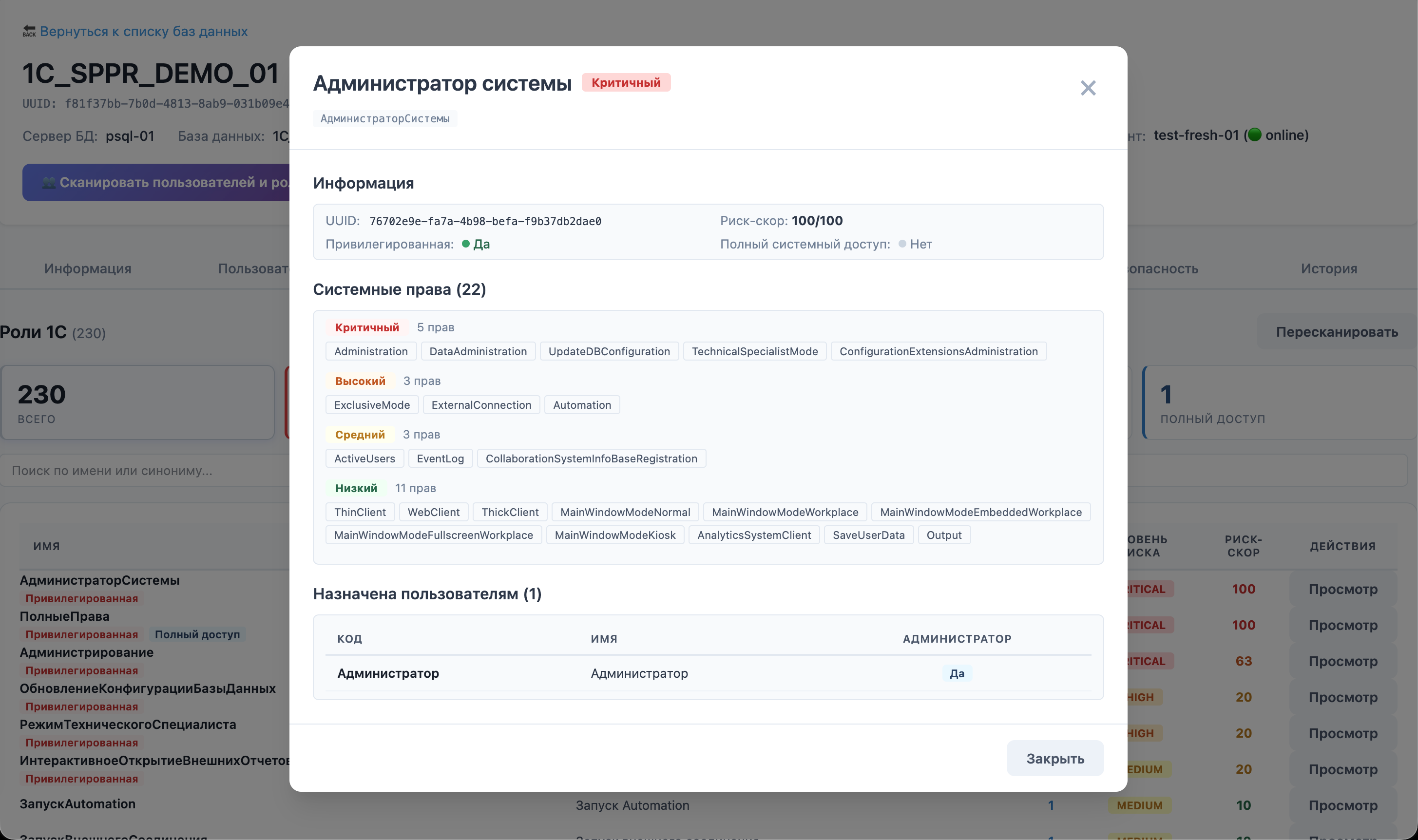Open the Информация tab behind the dialog

point(88,269)
